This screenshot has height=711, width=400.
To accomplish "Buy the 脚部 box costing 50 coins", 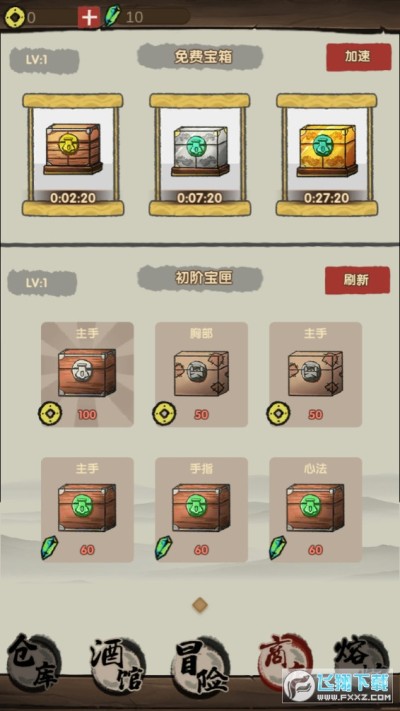I will pyautogui.click(x=201, y=375).
